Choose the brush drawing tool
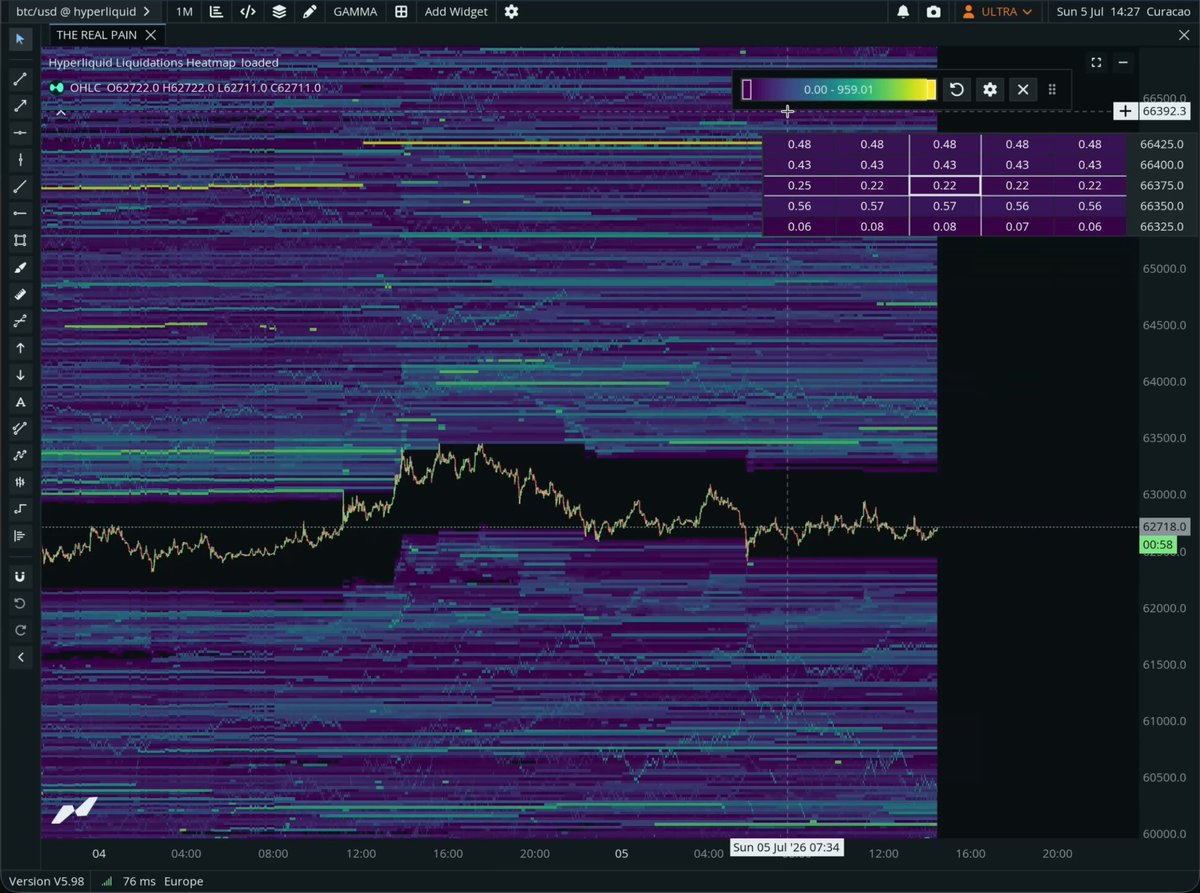1200x893 pixels. point(20,268)
